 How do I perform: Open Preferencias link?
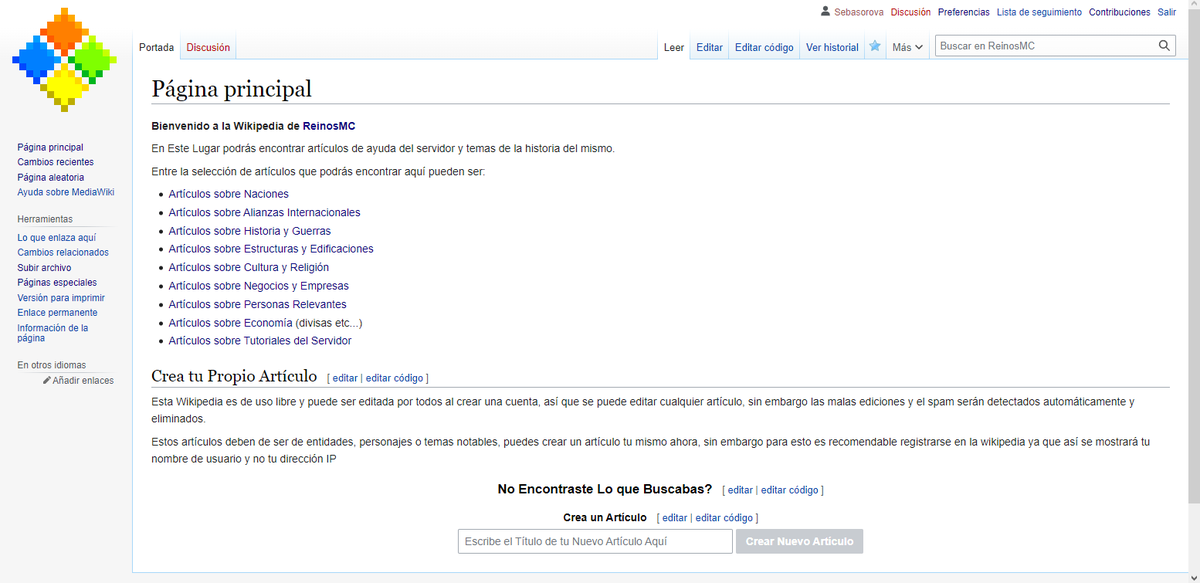click(x=964, y=12)
